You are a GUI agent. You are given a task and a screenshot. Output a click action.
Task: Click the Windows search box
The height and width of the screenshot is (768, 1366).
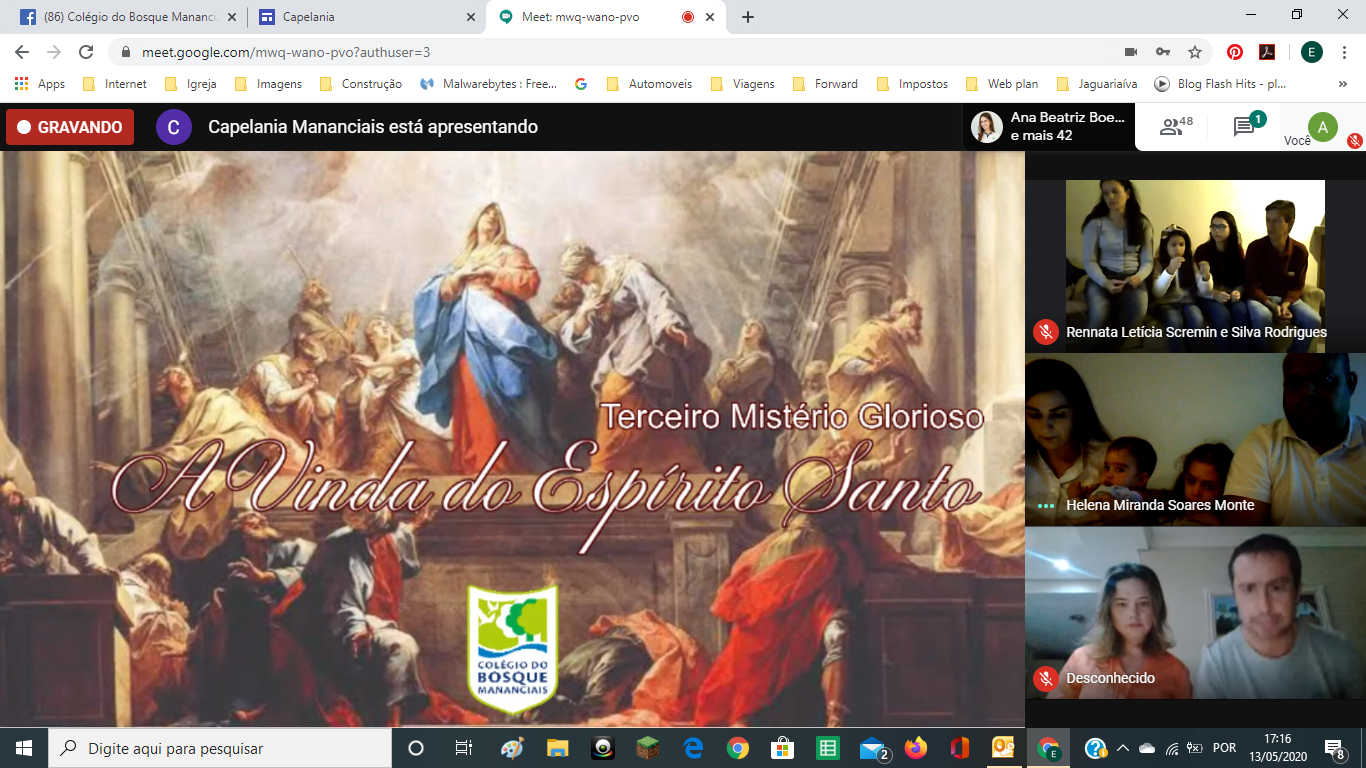coord(219,748)
